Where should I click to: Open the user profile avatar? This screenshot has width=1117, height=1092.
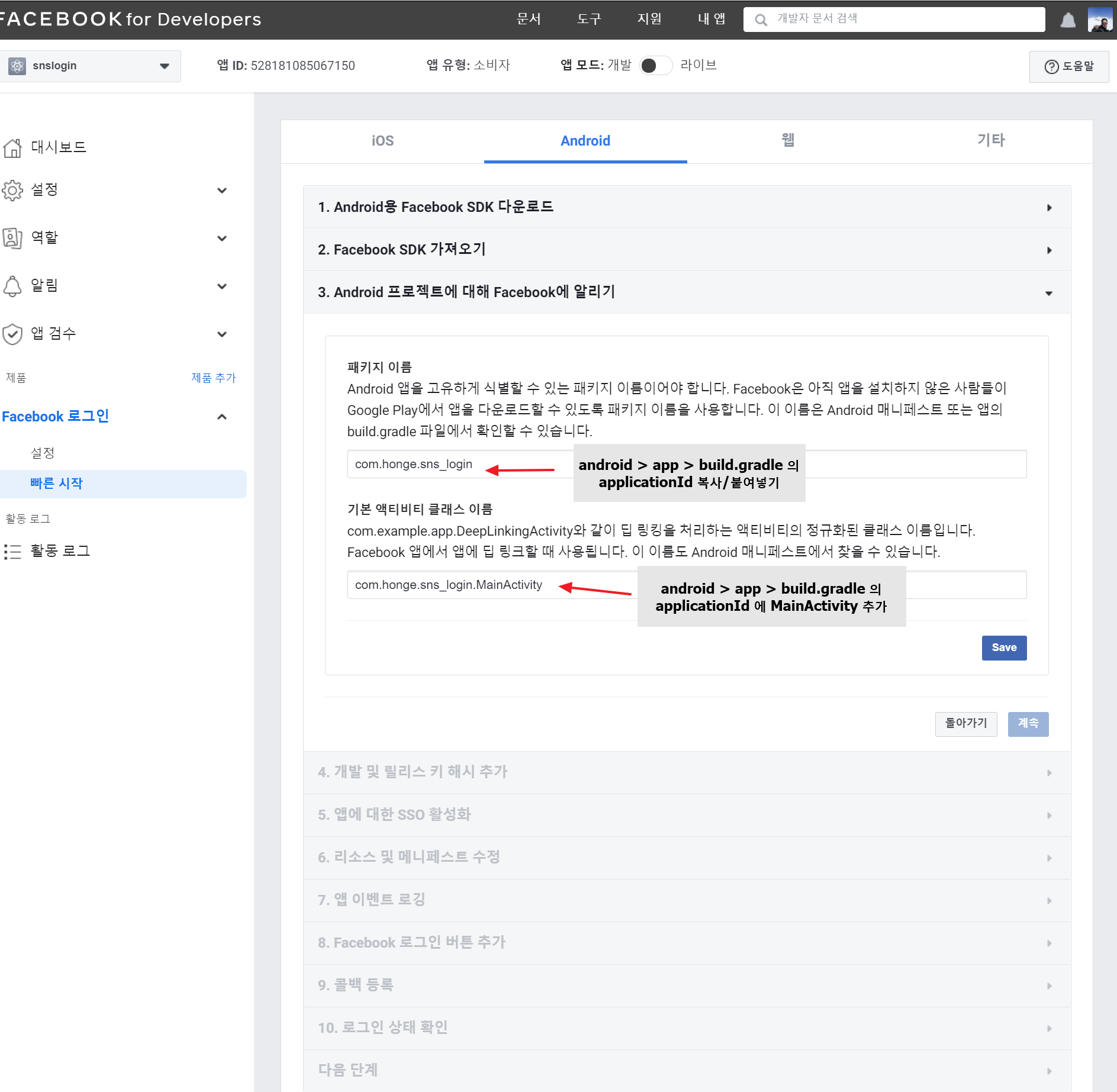coord(1100,20)
